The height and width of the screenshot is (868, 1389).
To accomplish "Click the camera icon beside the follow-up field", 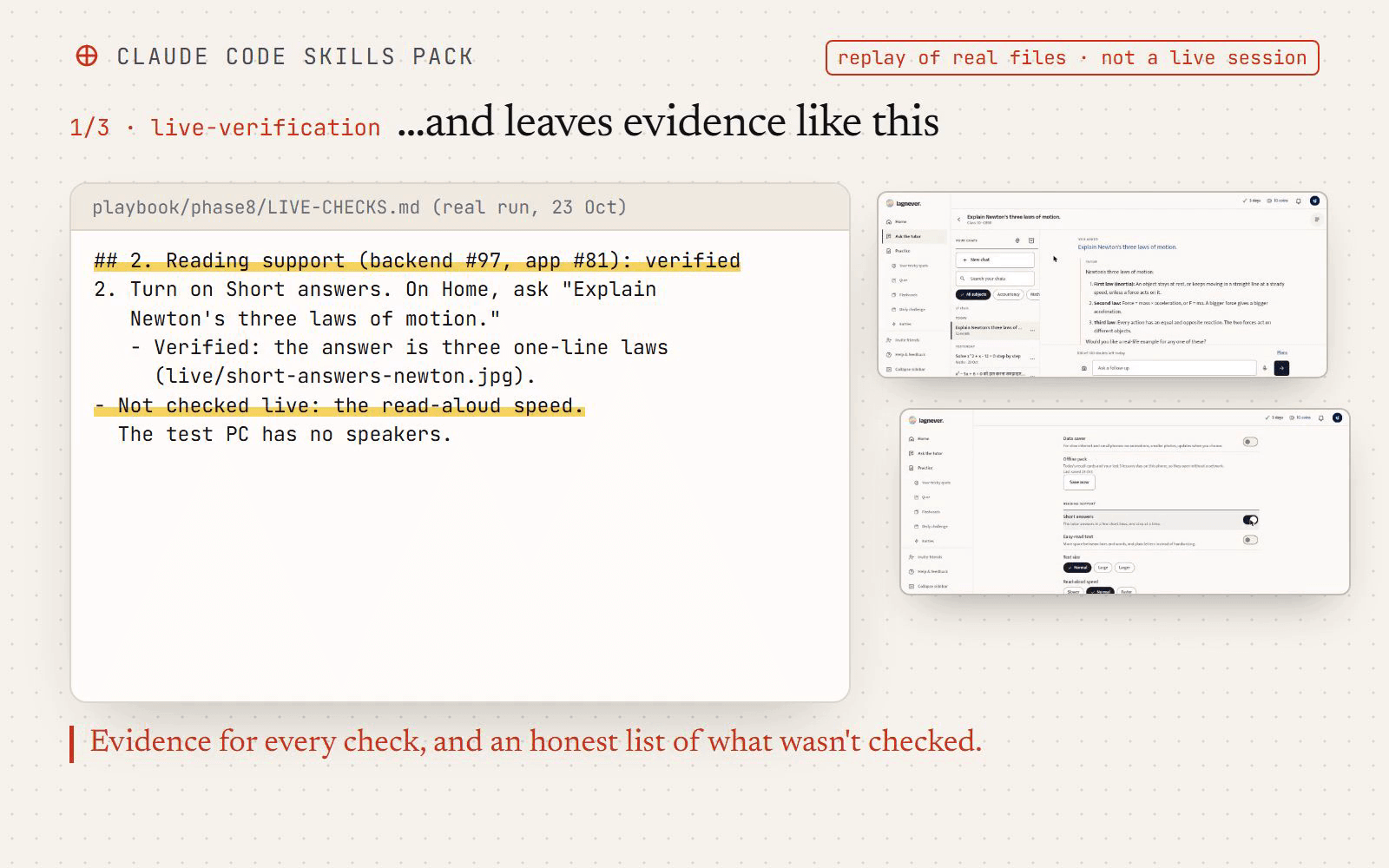I will [1084, 368].
